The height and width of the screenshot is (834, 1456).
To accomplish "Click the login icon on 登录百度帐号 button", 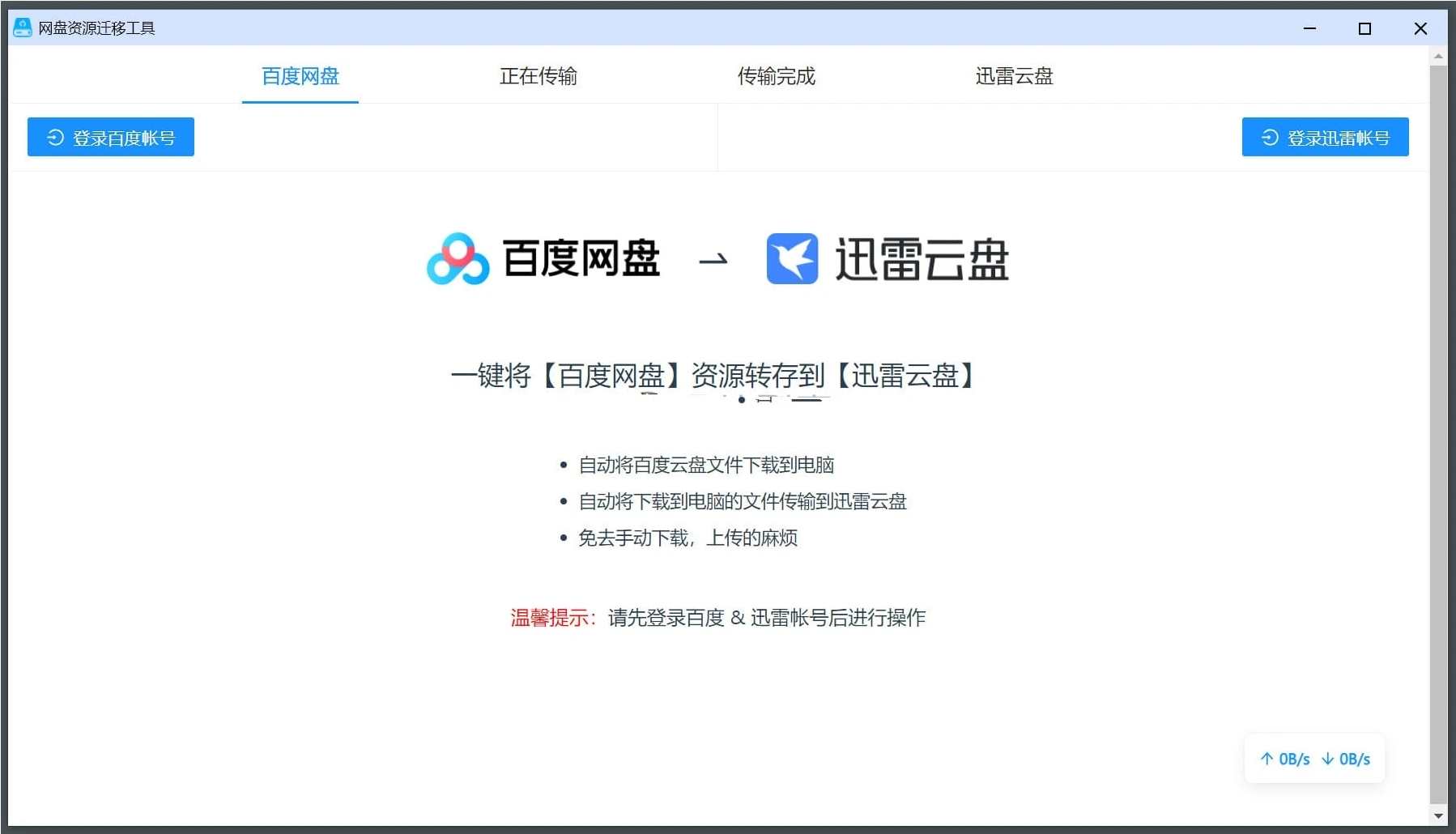I will [x=53, y=137].
